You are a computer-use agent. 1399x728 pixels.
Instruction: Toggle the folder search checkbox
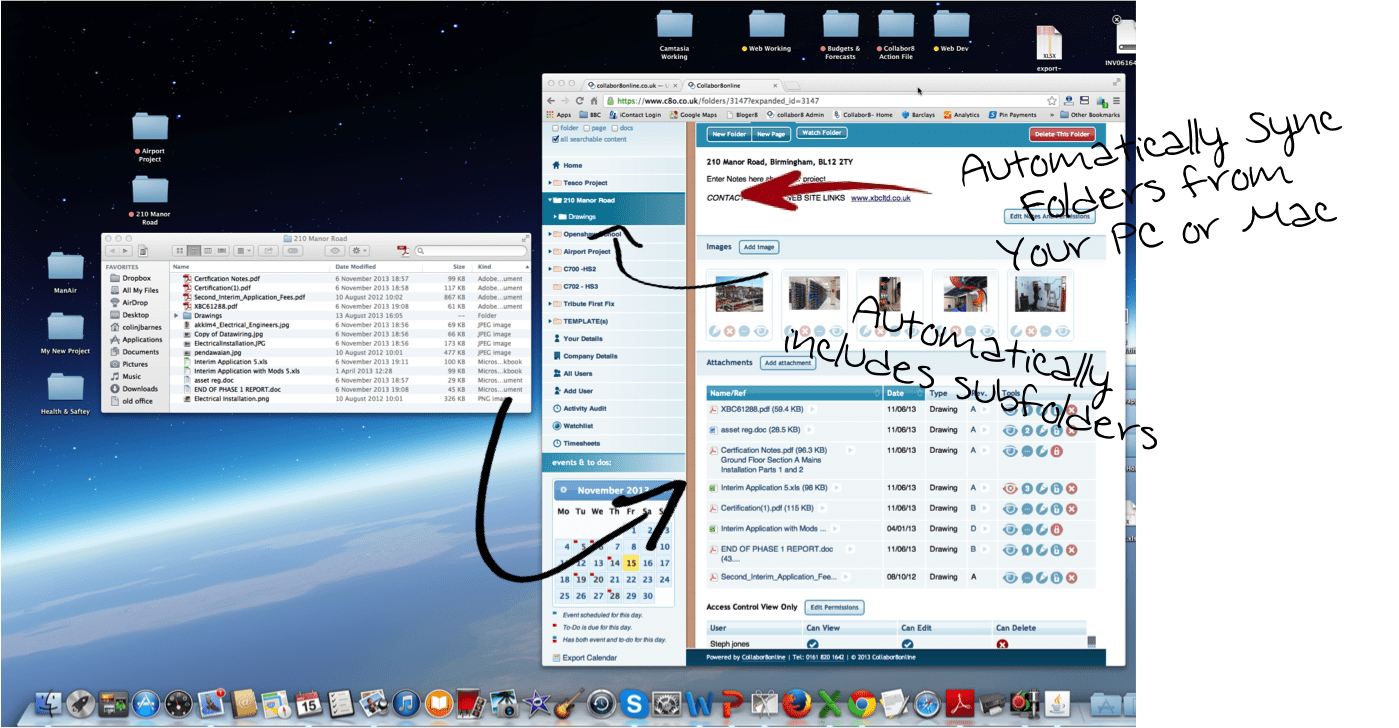tap(556, 128)
